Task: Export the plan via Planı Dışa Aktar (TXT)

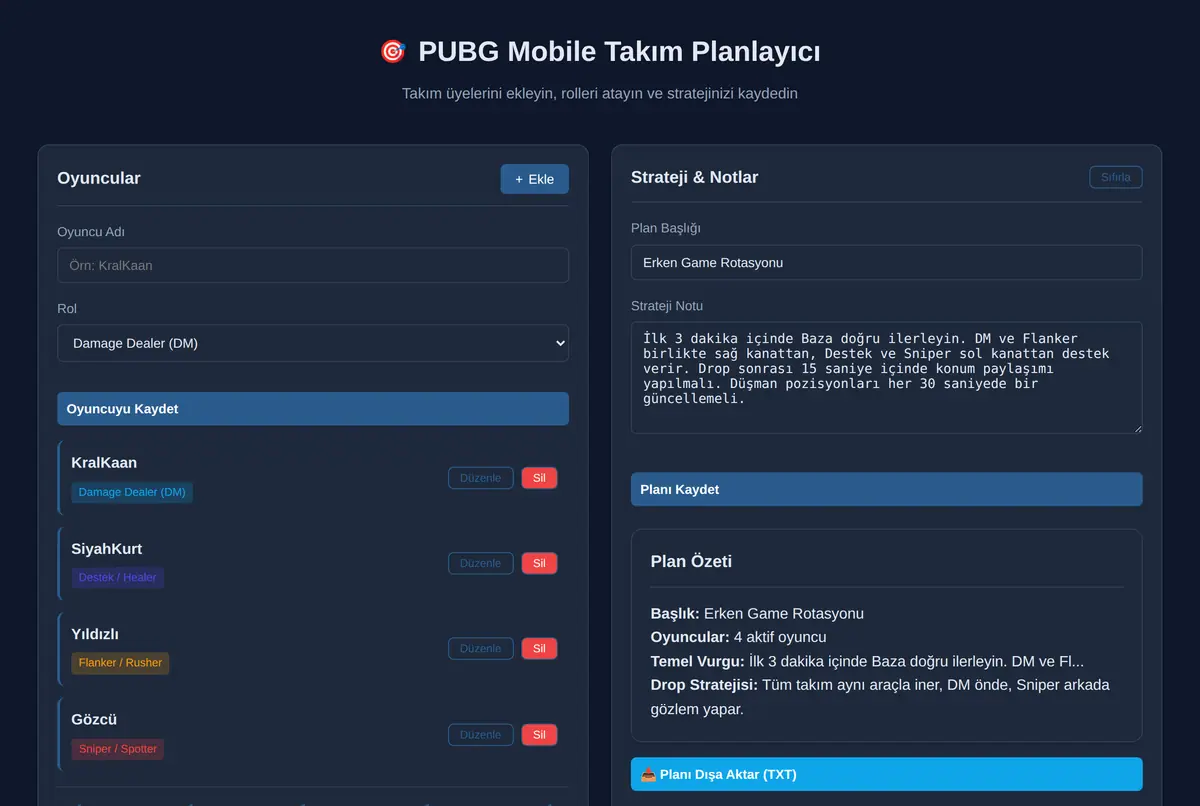Action: point(886,774)
